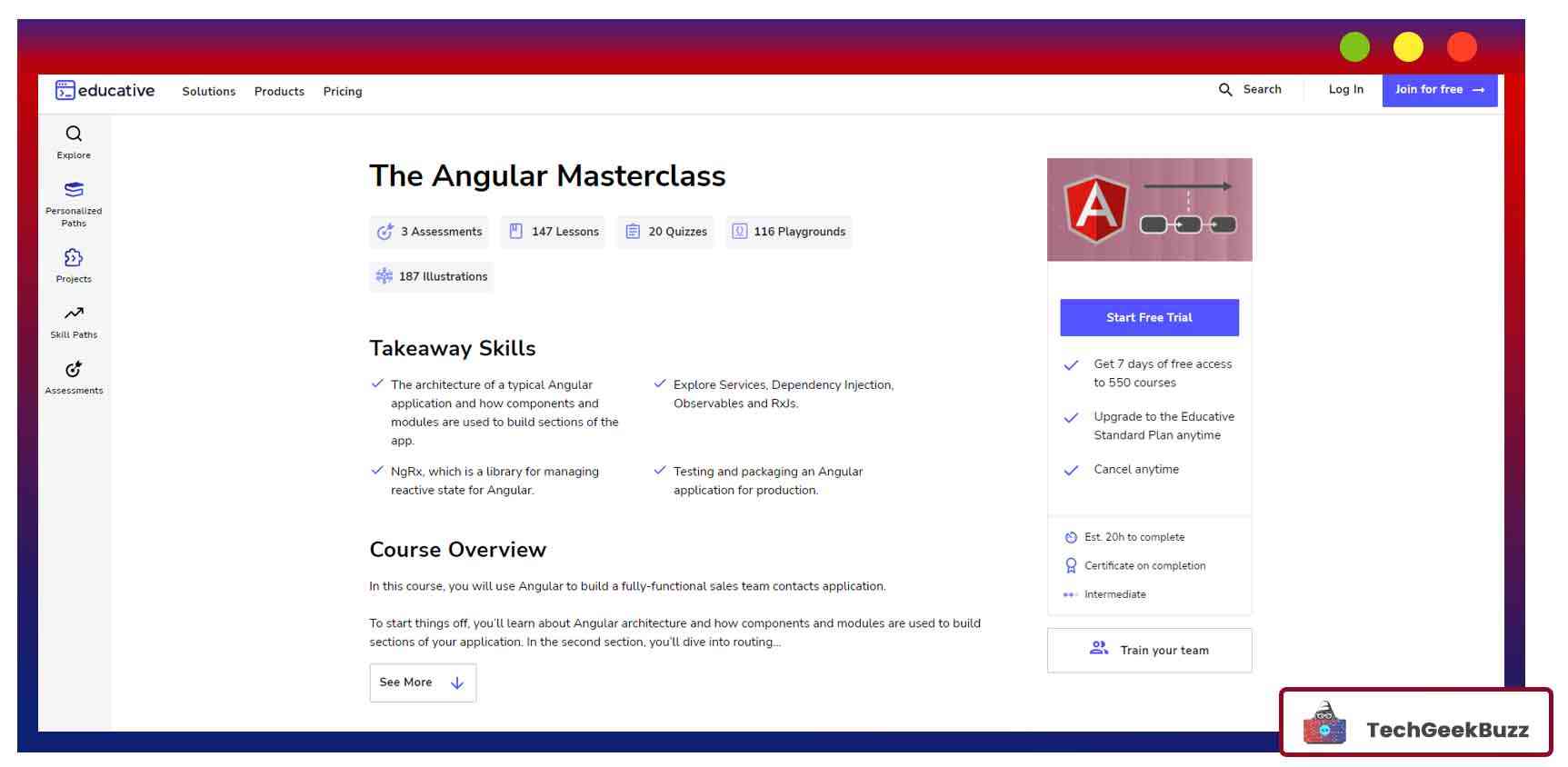Click the green circle in top bar
1568x767 pixels.
[x=1354, y=47]
